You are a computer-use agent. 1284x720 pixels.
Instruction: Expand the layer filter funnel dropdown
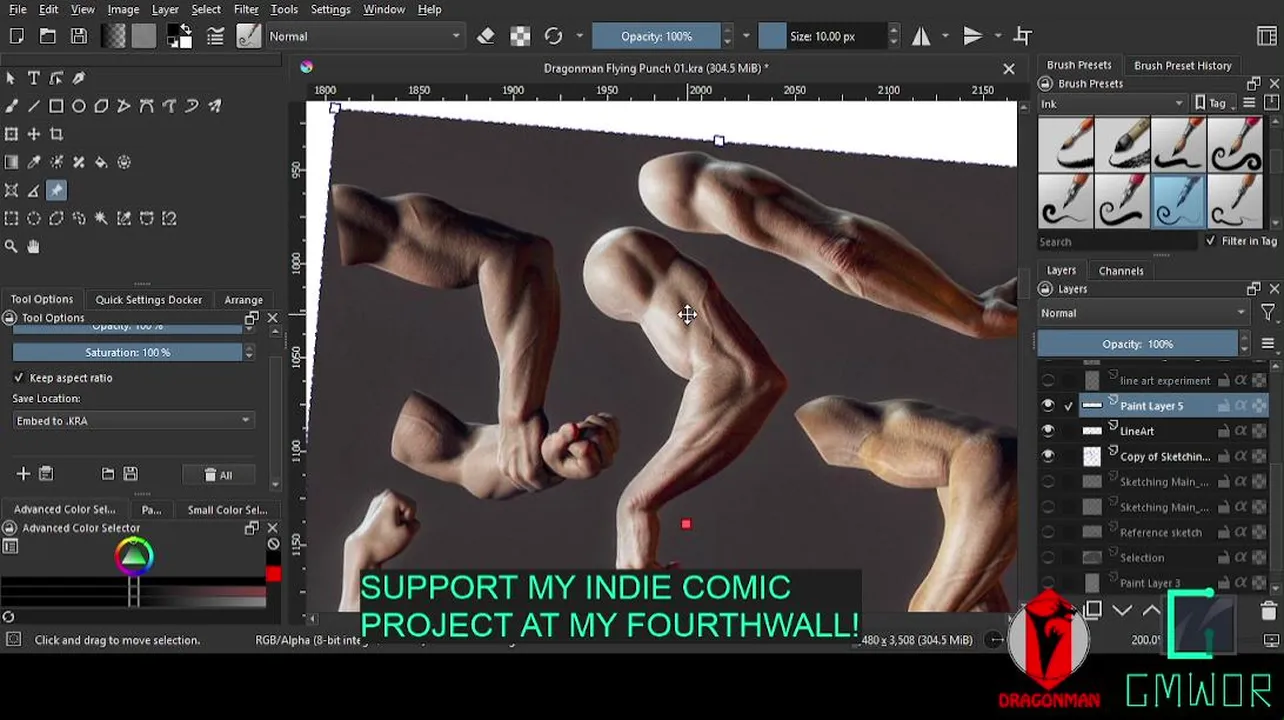coord(1268,313)
